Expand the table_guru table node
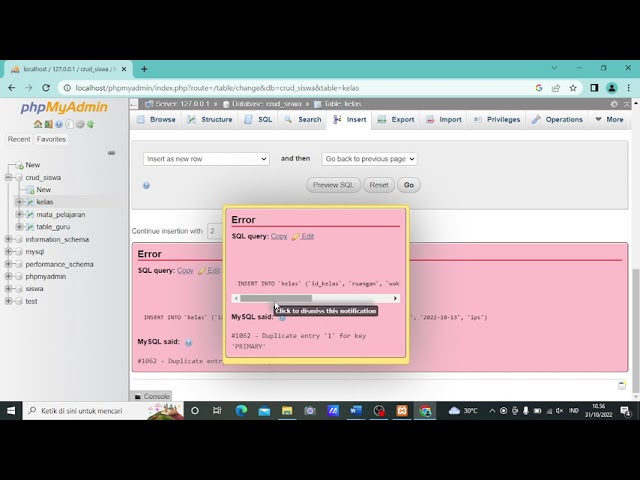The width and height of the screenshot is (640, 480). point(19,227)
